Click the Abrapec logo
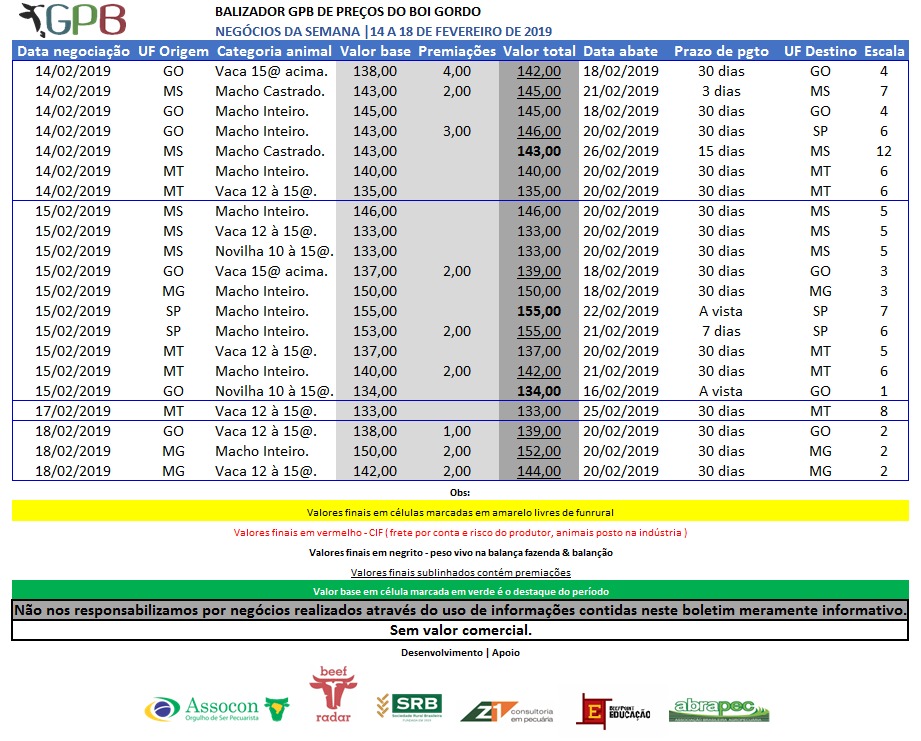Screen dimensions: 921x741 (719, 710)
